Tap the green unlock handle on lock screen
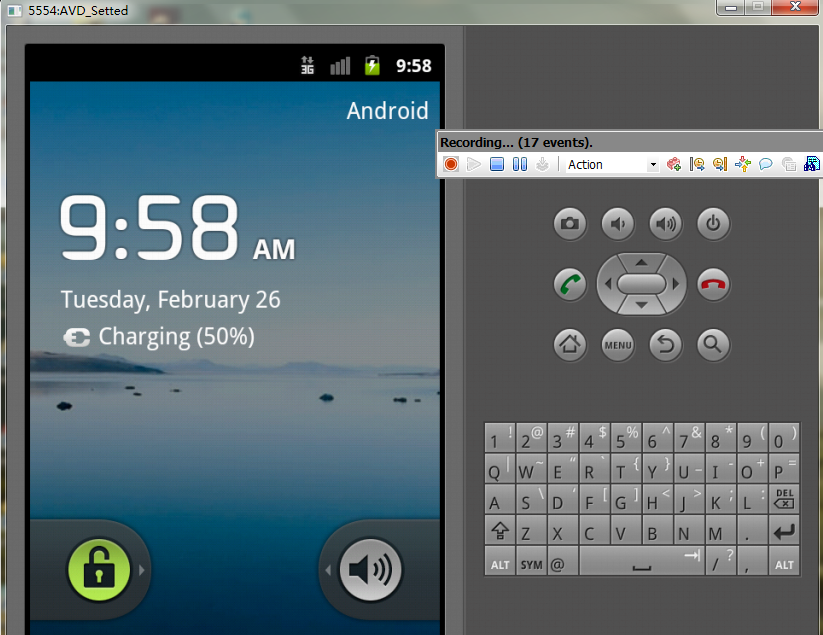This screenshot has width=823, height=635. [99, 570]
